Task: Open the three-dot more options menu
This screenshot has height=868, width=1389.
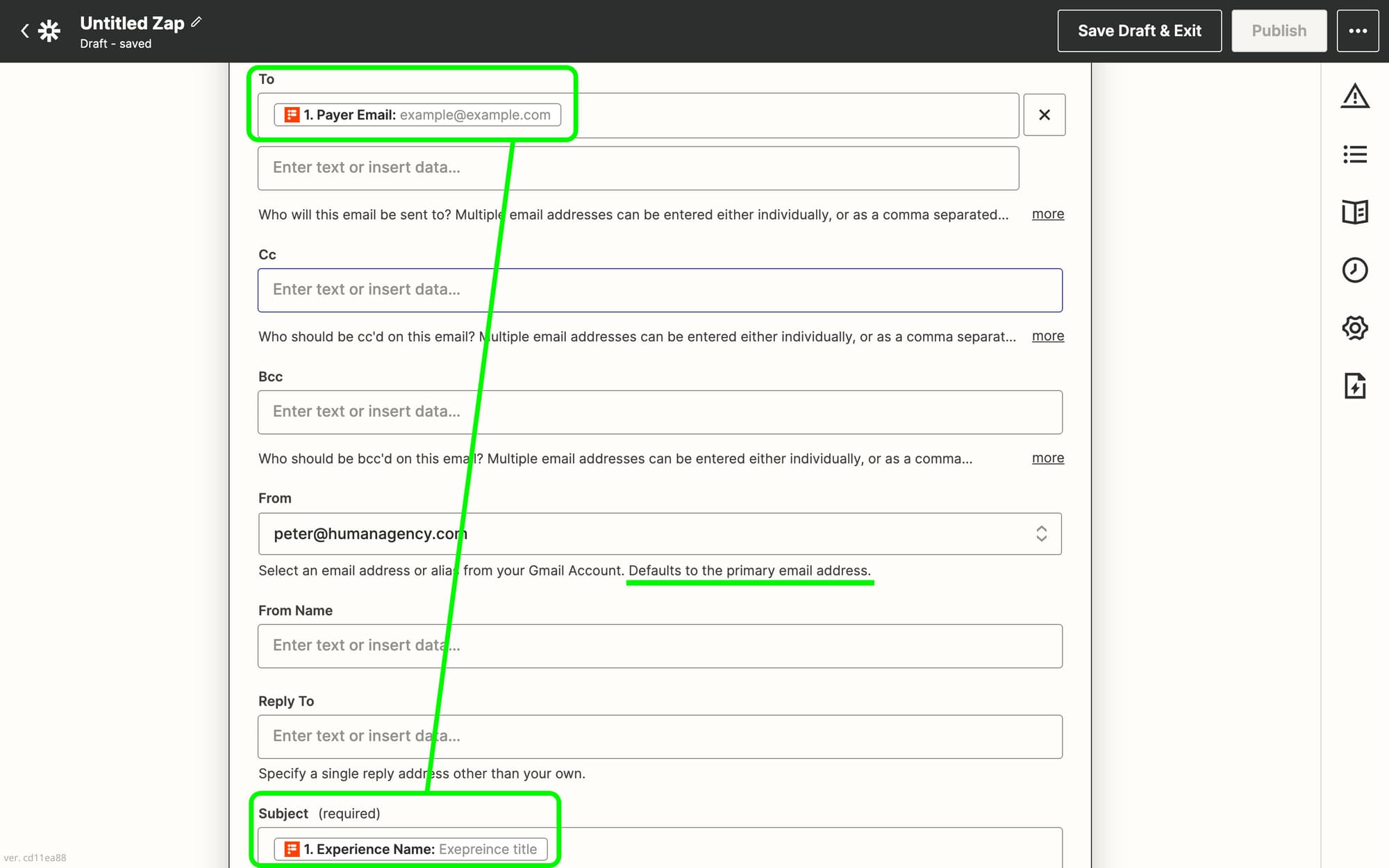Action: click(x=1357, y=31)
